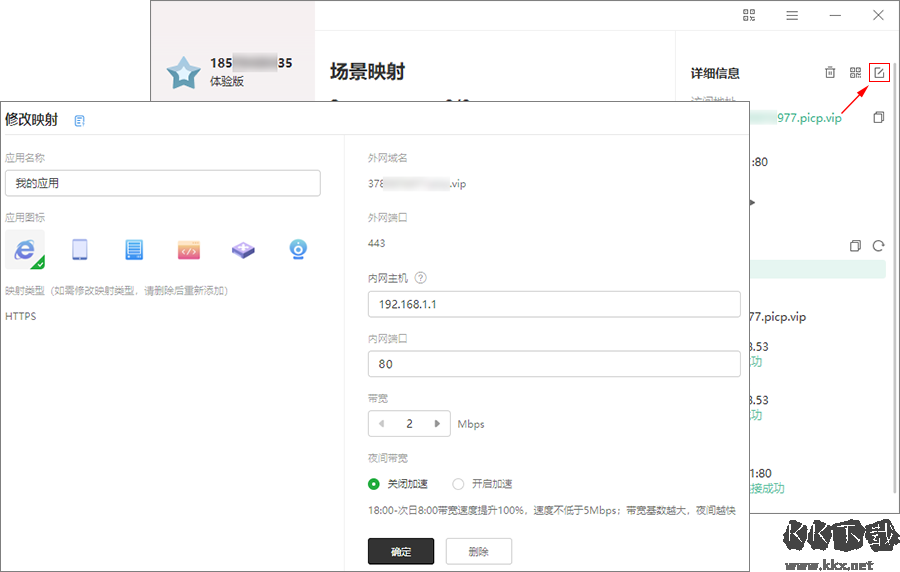
Task: Decrease bandwidth with left arrow
Action: 381,423
